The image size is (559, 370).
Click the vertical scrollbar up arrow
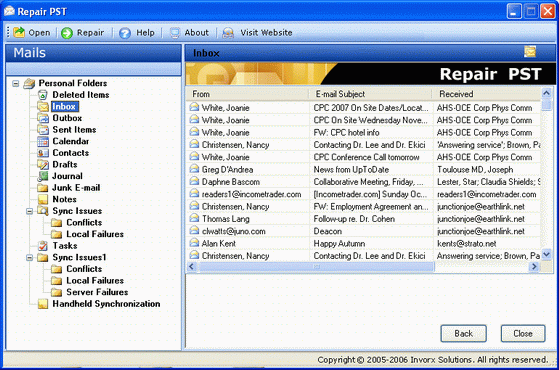[546, 93]
